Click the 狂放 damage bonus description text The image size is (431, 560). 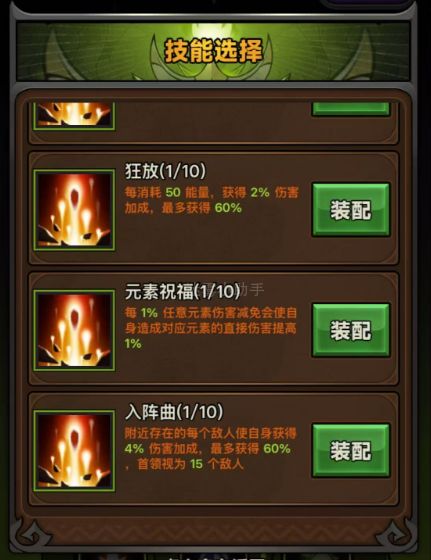pyautogui.click(x=211, y=200)
